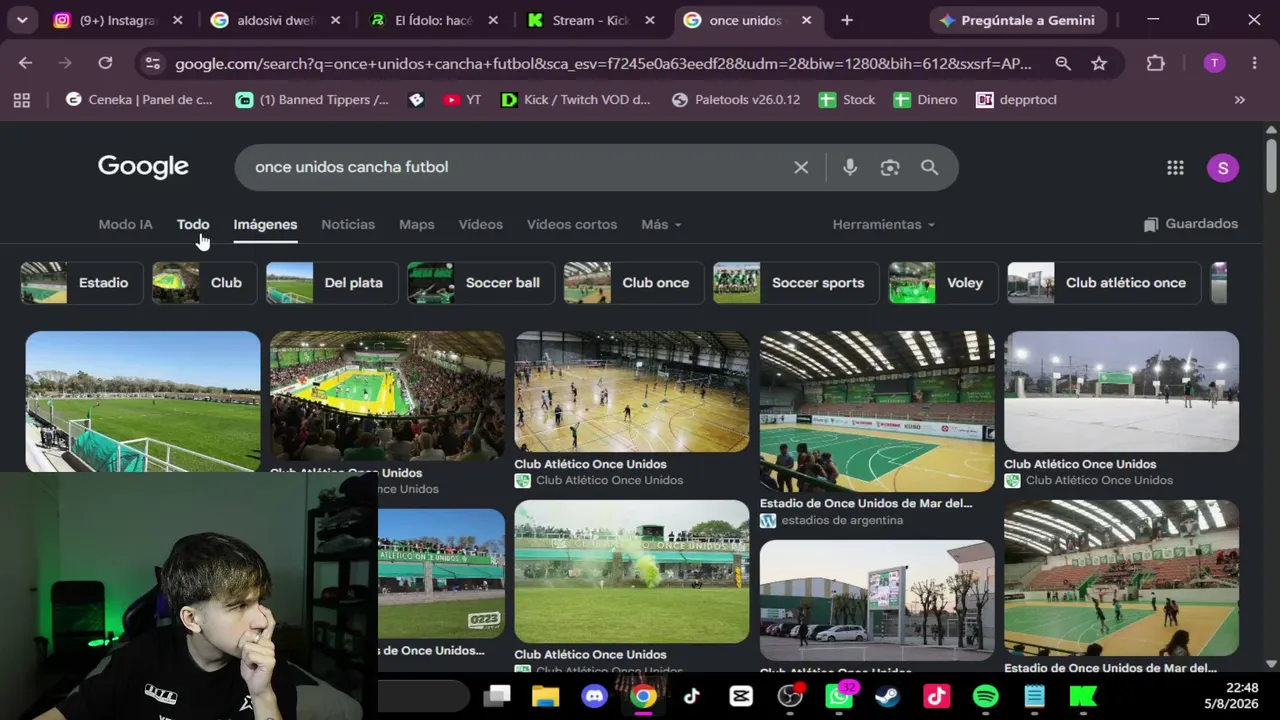
Task: Expand the Herramientas dropdown
Action: coord(884,224)
